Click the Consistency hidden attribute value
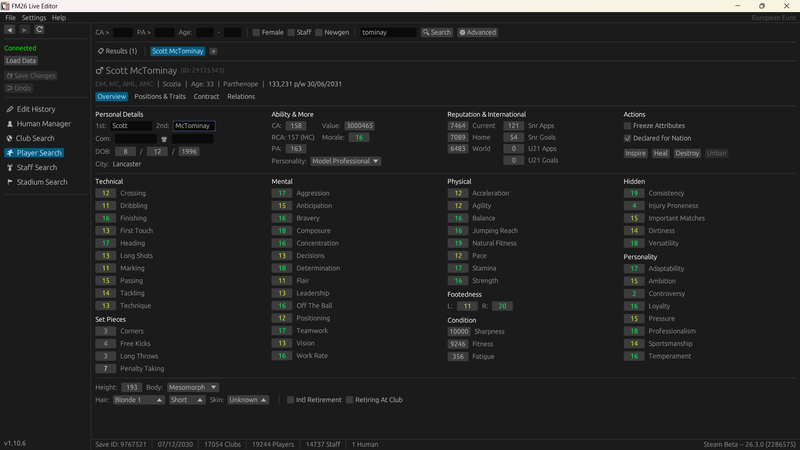Image resolution: width=800 pixels, height=450 pixels. 634,193
